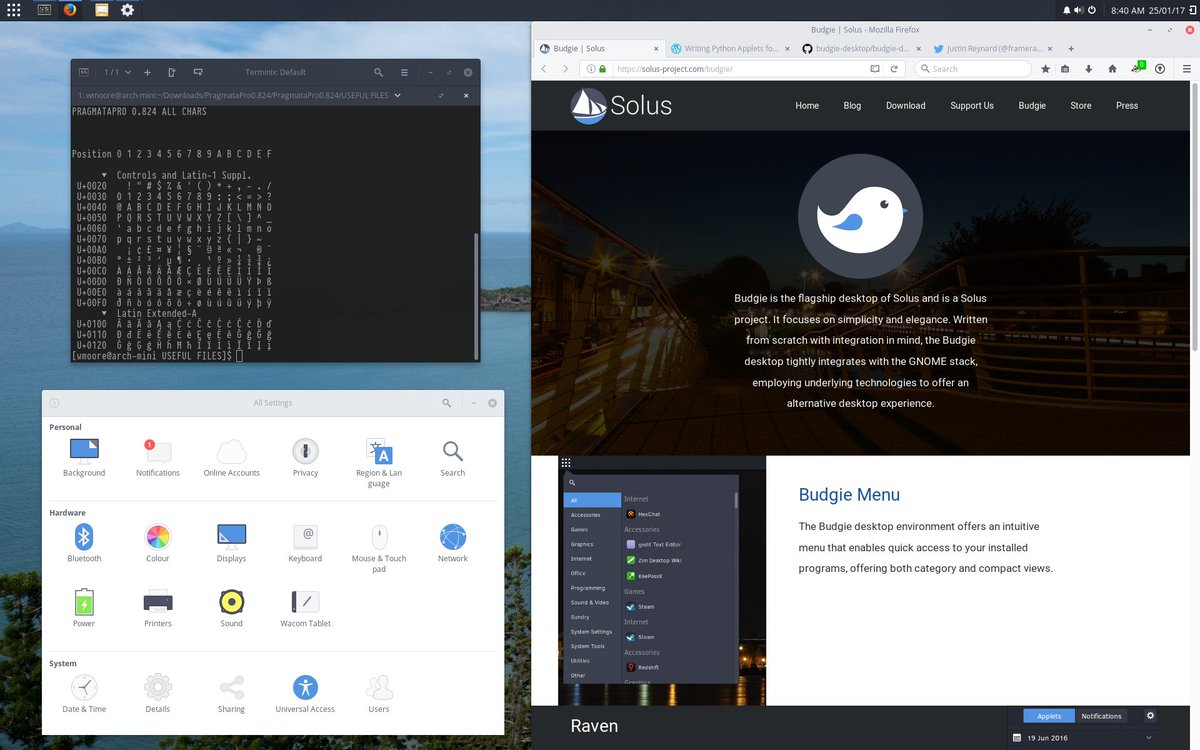This screenshot has height=750, width=1200.
Task: Open Power settings
Action: (84, 608)
